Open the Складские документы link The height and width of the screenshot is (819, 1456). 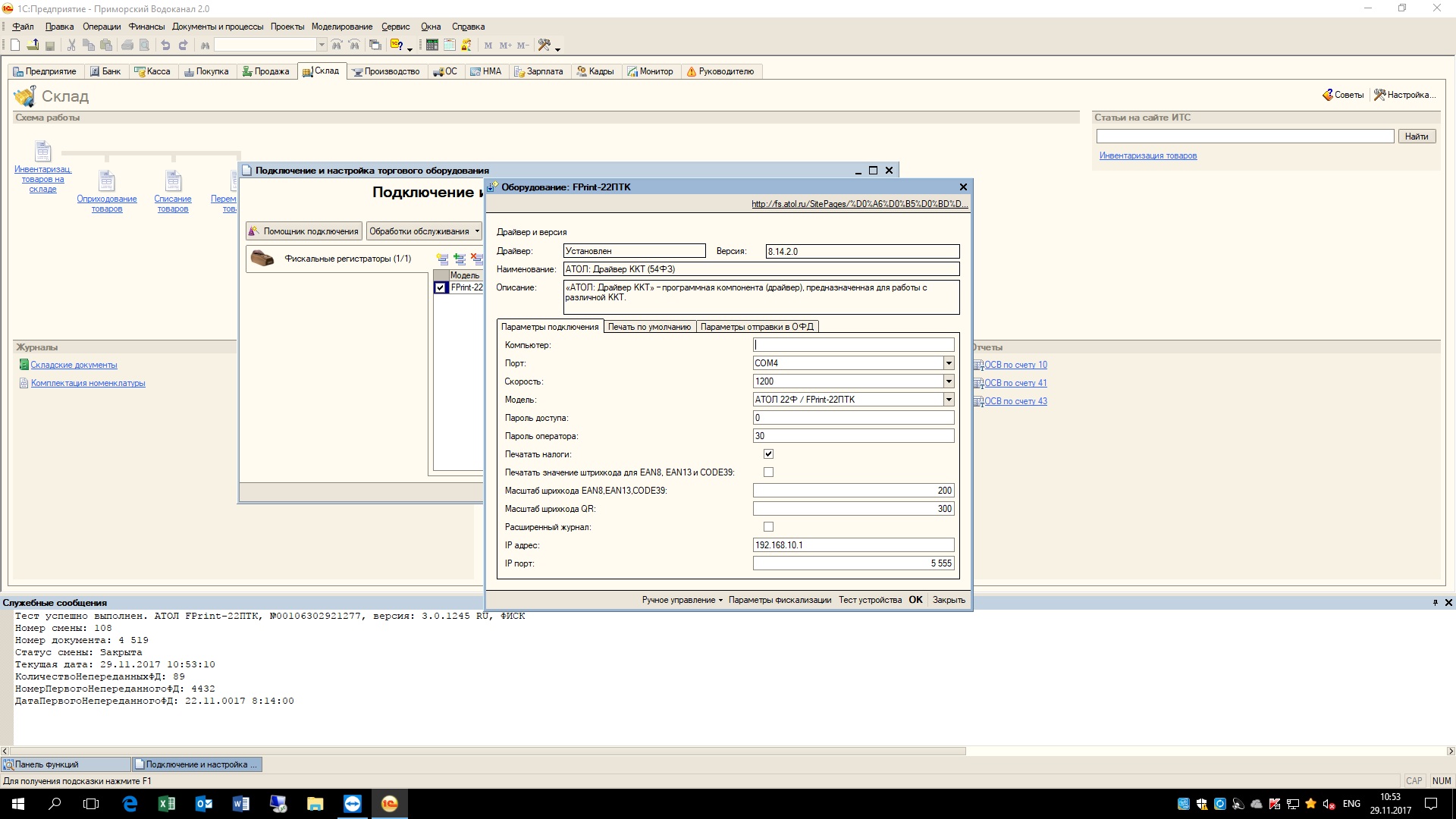click(x=74, y=365)
